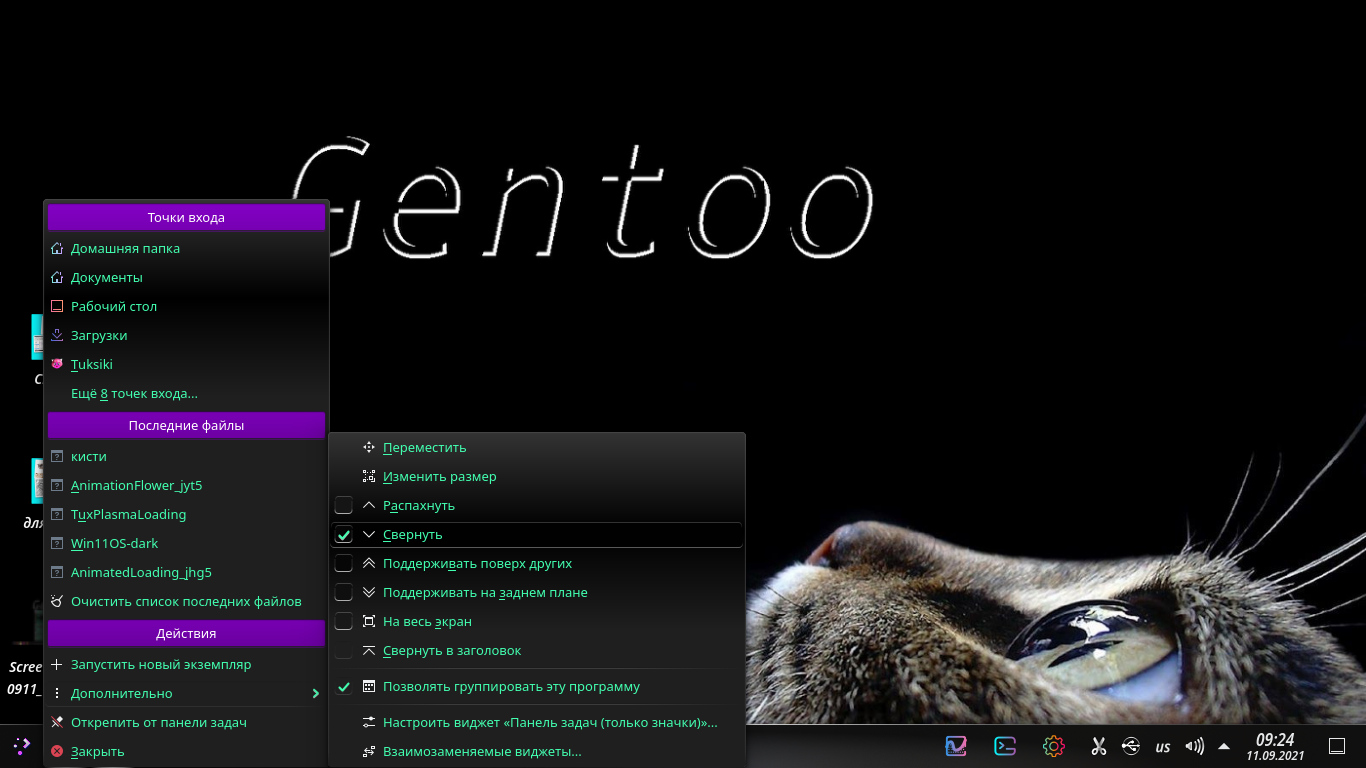1366x768 pixels.
Task: Open the clock showing 09:24
Action: (1275, 746)
